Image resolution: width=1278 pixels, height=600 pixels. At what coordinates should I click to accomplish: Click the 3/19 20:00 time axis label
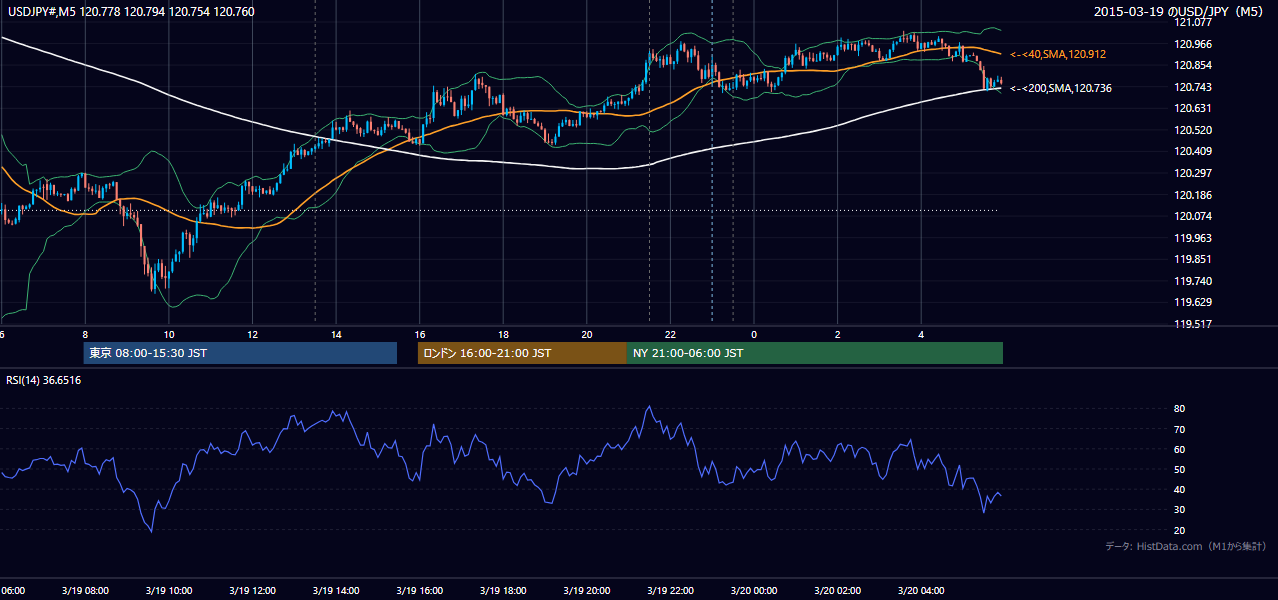(x=587, y=591)
